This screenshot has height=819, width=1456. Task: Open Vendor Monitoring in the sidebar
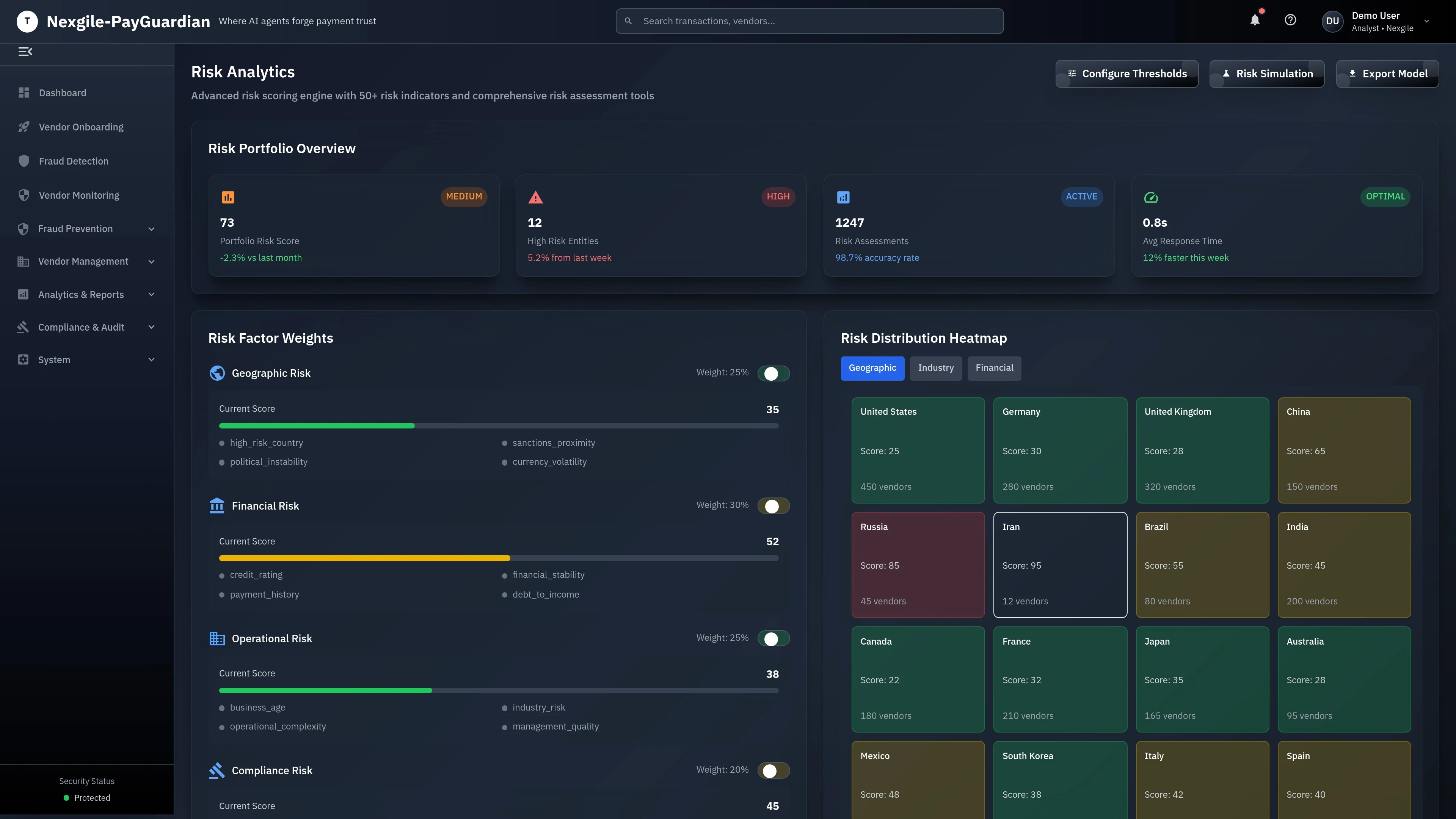[x=78, y=195]
